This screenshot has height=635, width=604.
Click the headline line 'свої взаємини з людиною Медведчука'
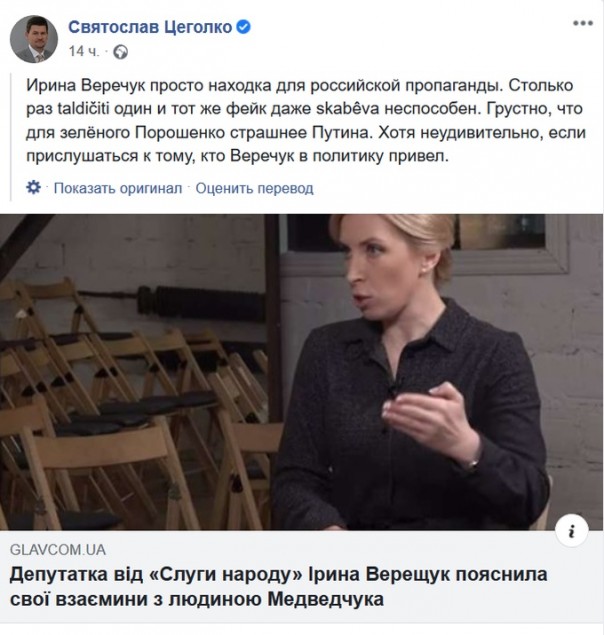tap(196, 599)
